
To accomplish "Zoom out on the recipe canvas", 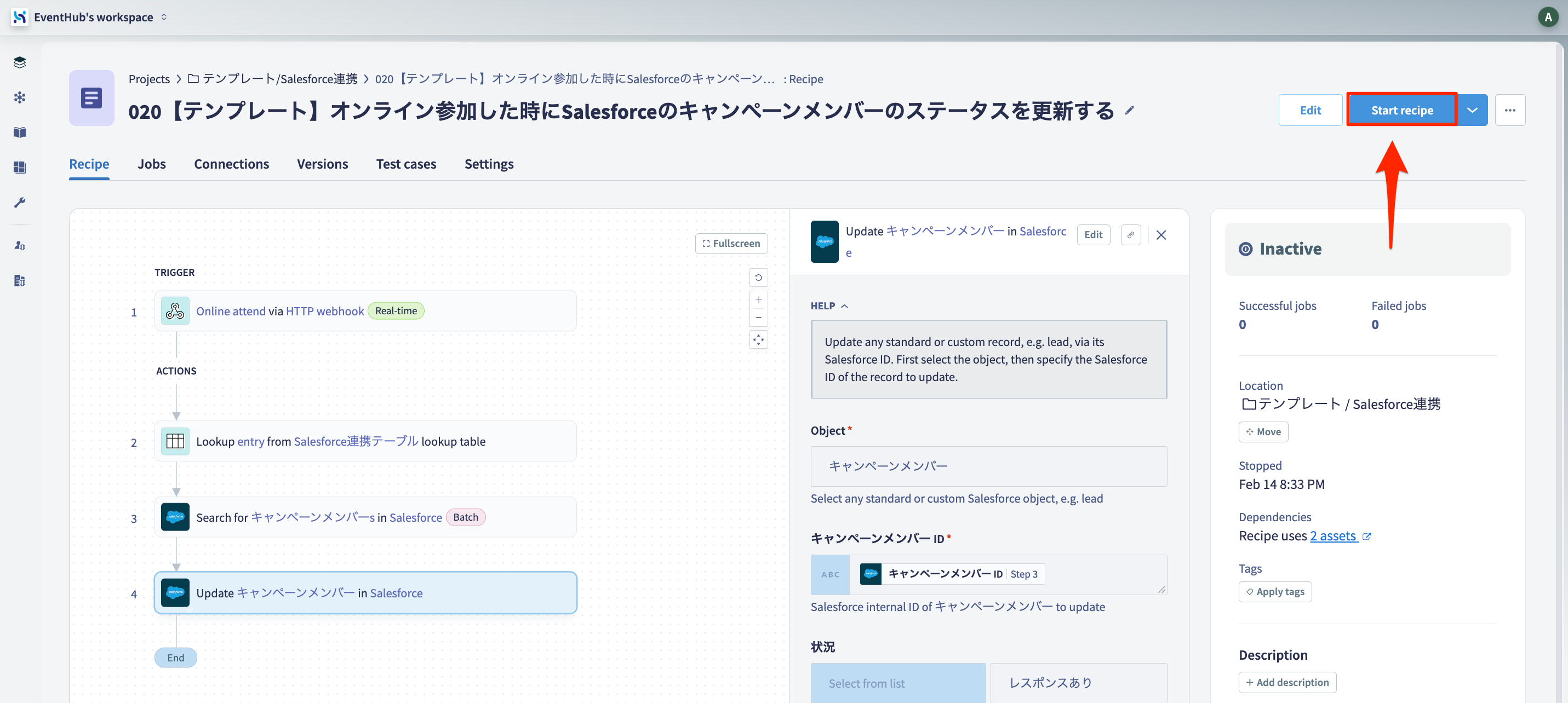I will [758, 318].
